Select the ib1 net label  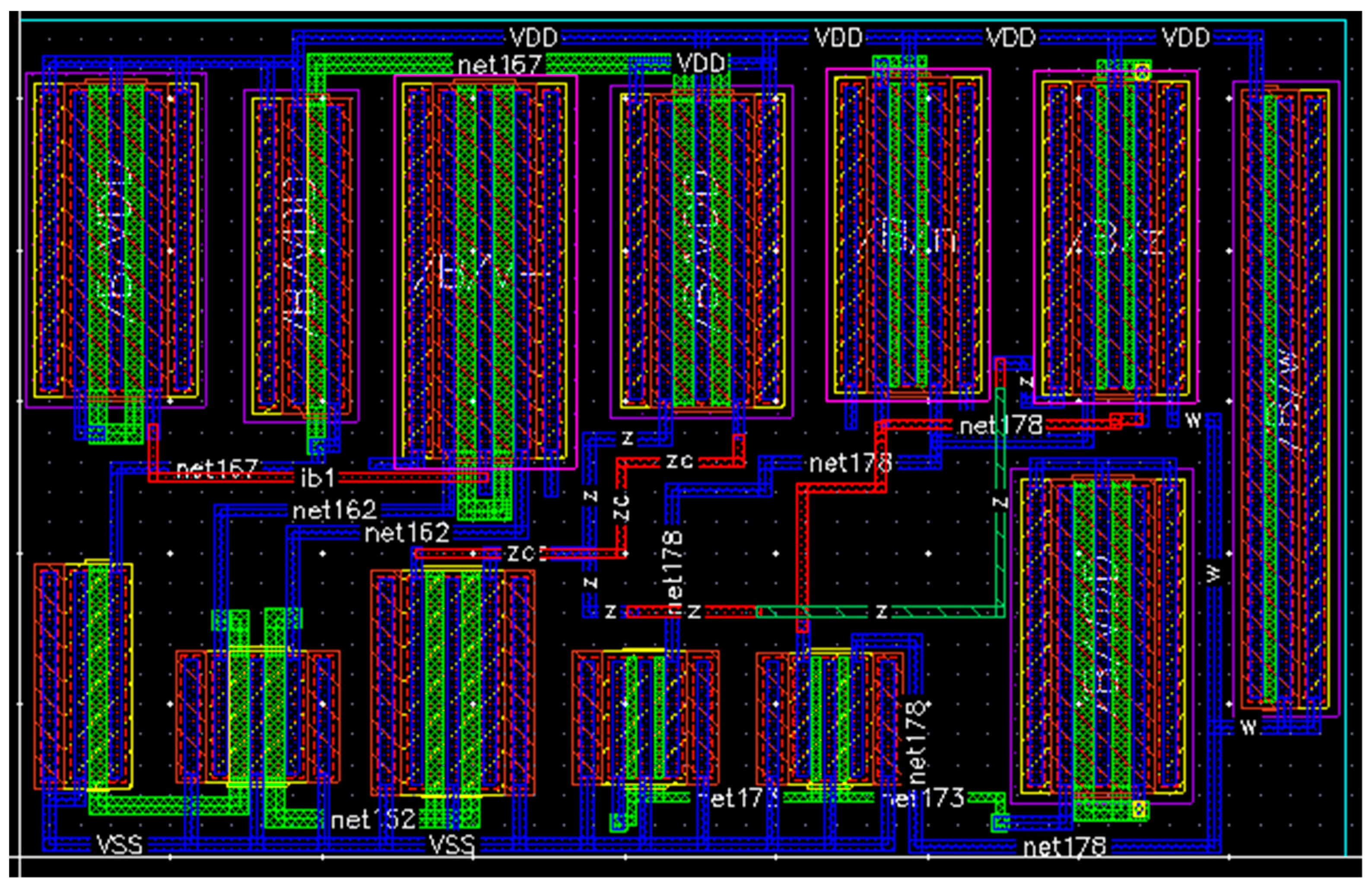[x=317, y=477]
